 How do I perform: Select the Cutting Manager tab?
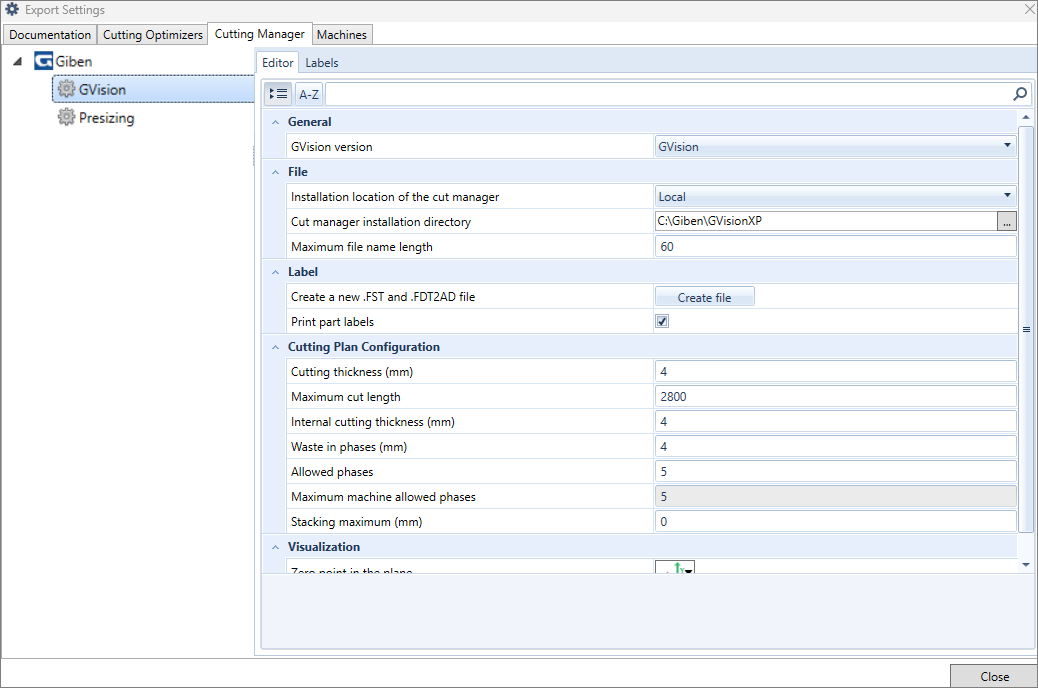[x=260, y=34]
